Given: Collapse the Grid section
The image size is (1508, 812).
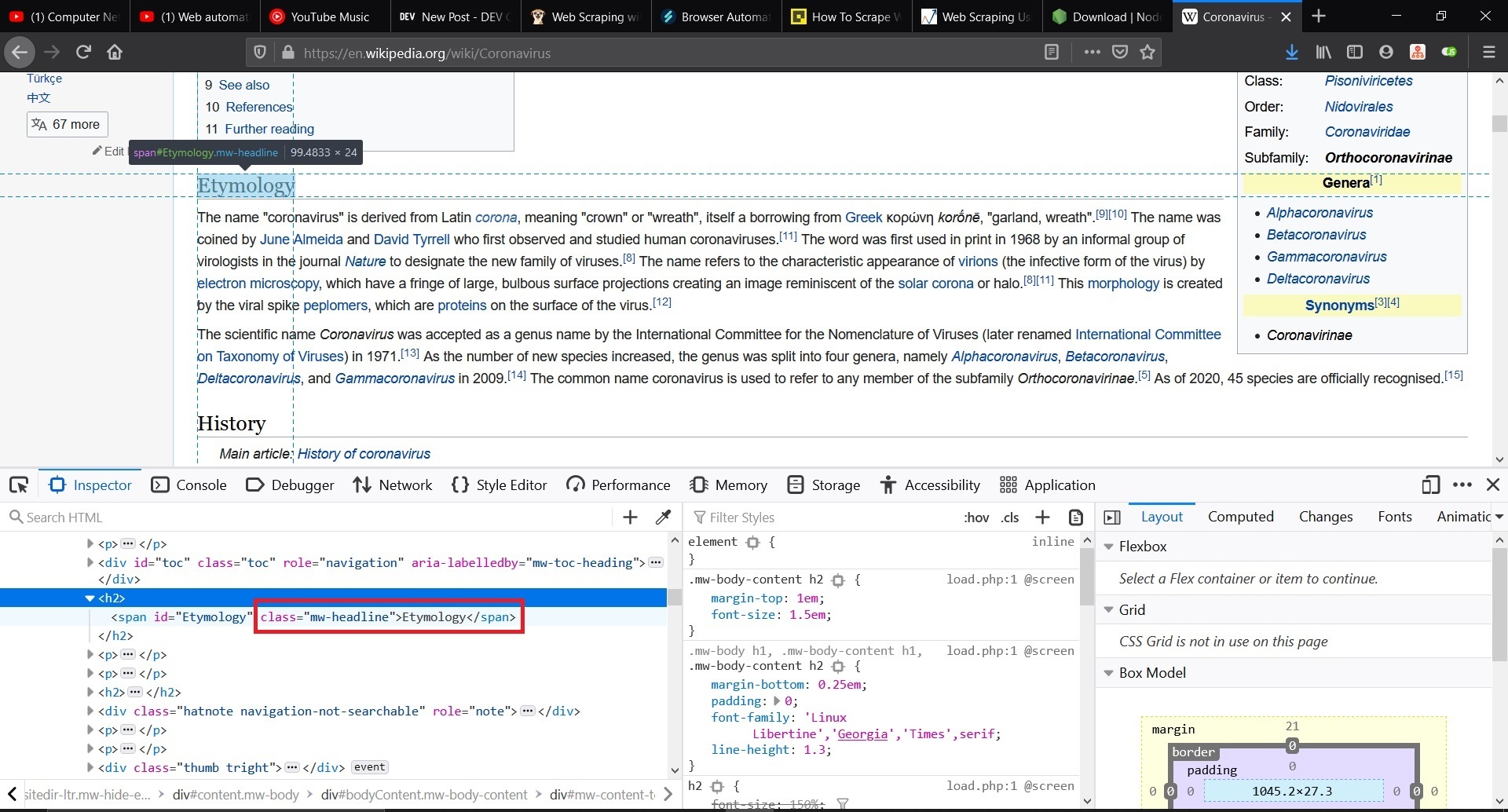Looking at the screenshot, I should coord(1109,610).
